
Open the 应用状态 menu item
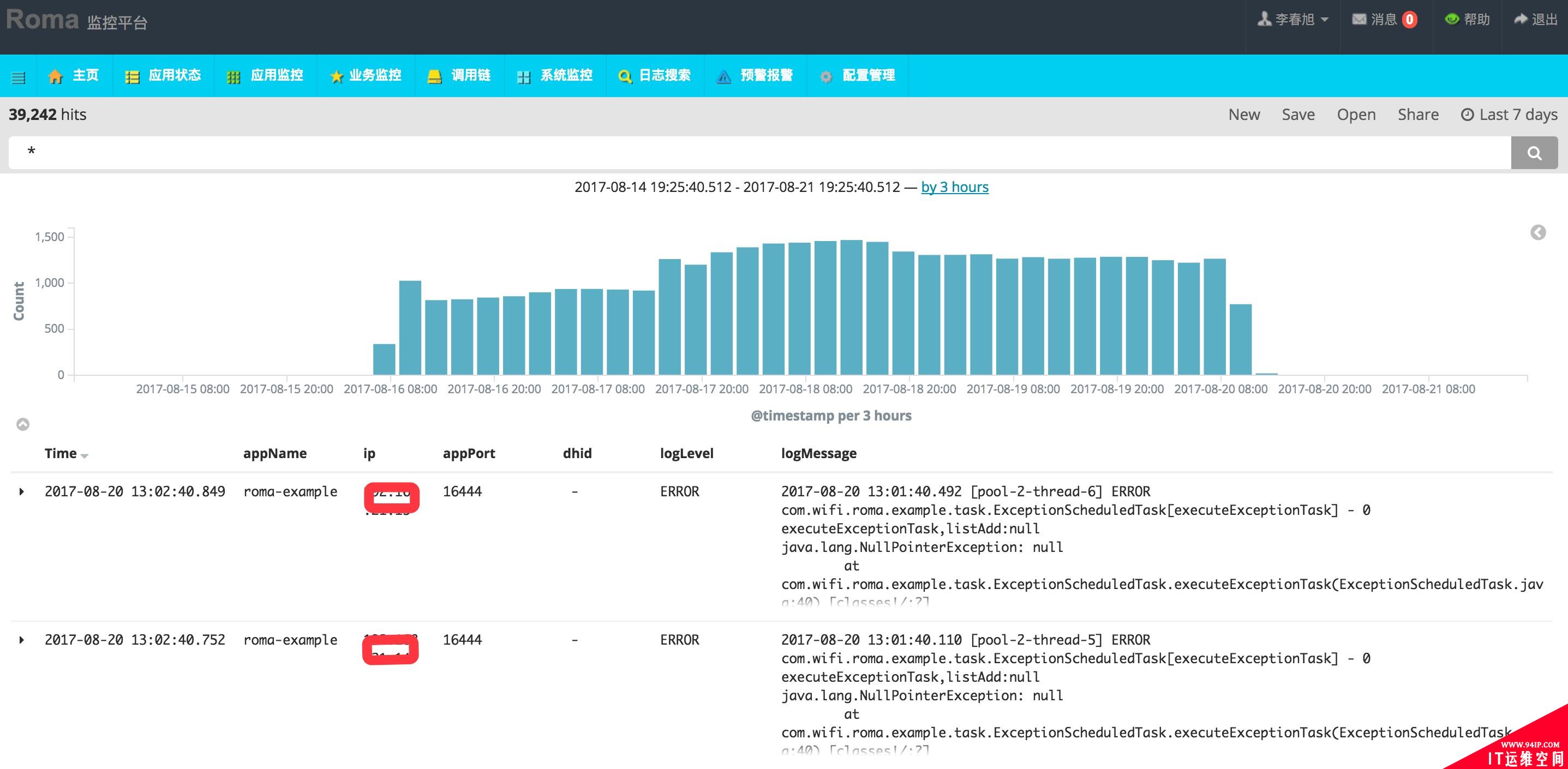coord(163,75)
